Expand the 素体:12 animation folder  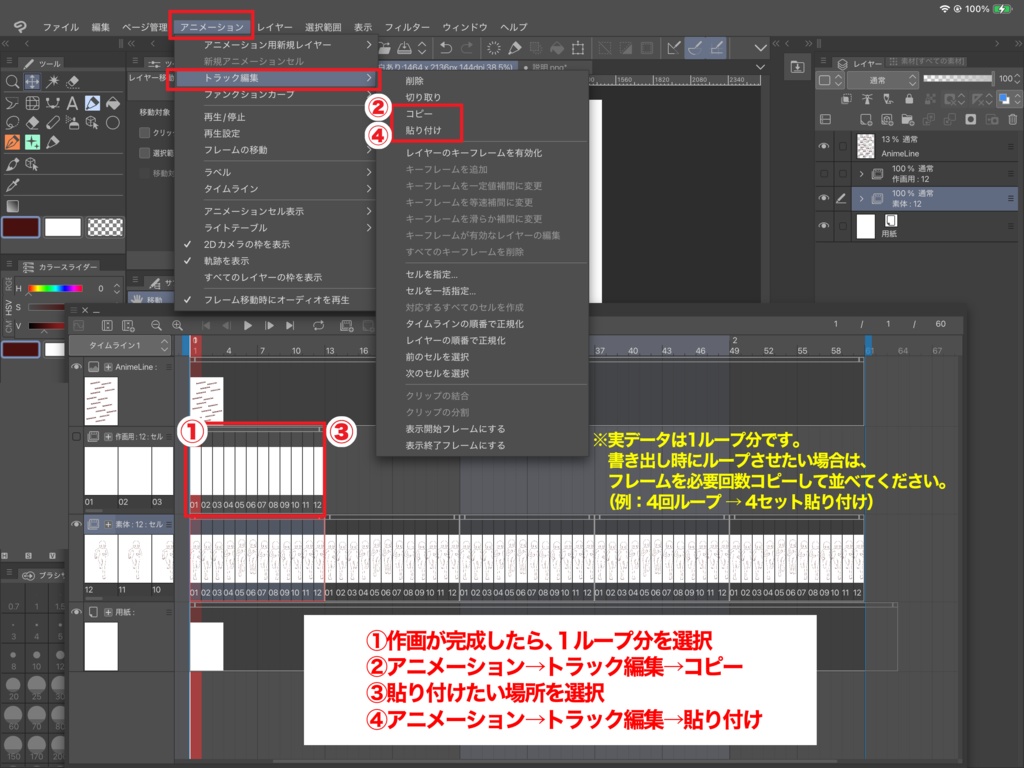[x=861, y=199]
